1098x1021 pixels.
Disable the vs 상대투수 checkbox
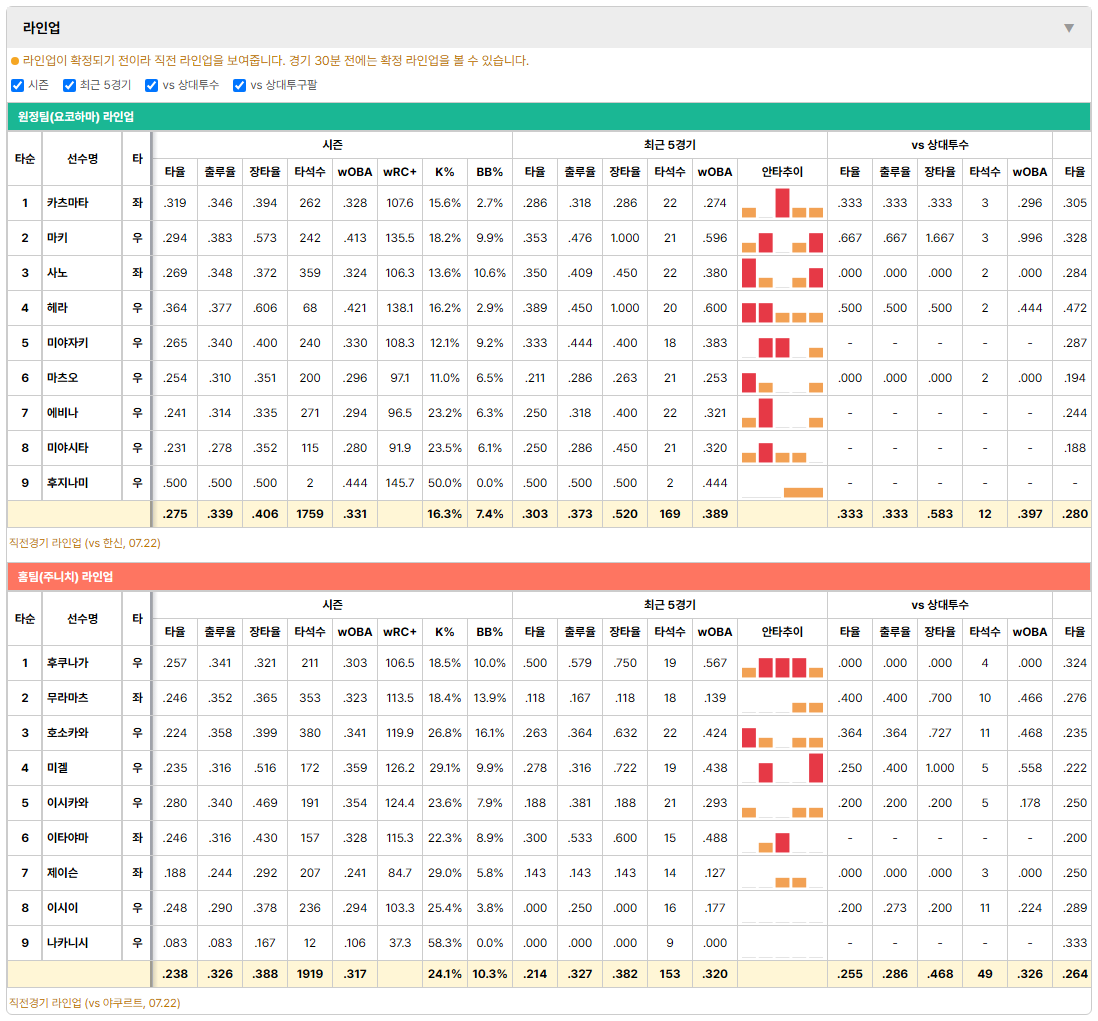click(x=151, y=85)
